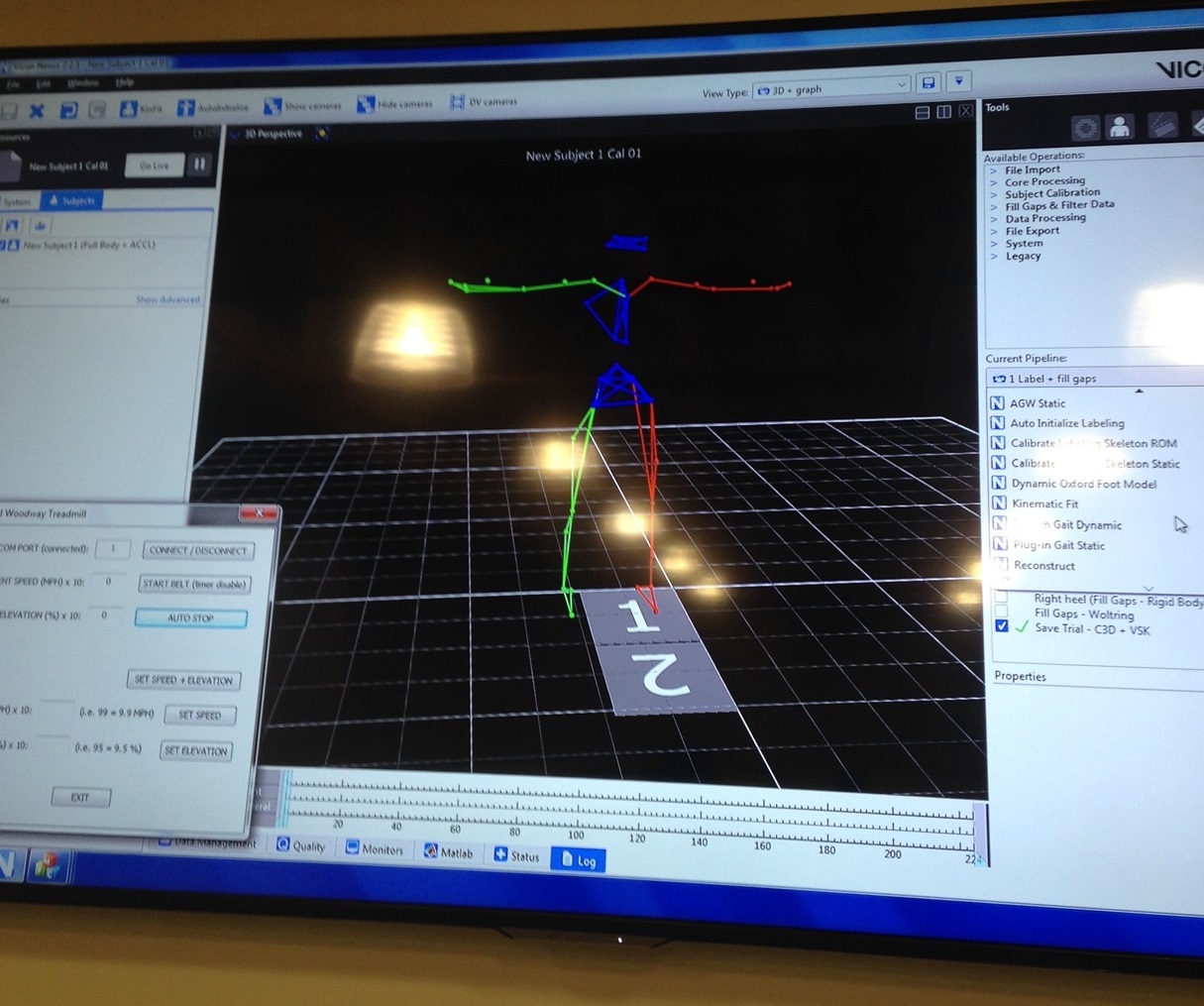Open the Matlab panel icon
The width and height of the screenshot is (1204, 1006).
(431, 851)
